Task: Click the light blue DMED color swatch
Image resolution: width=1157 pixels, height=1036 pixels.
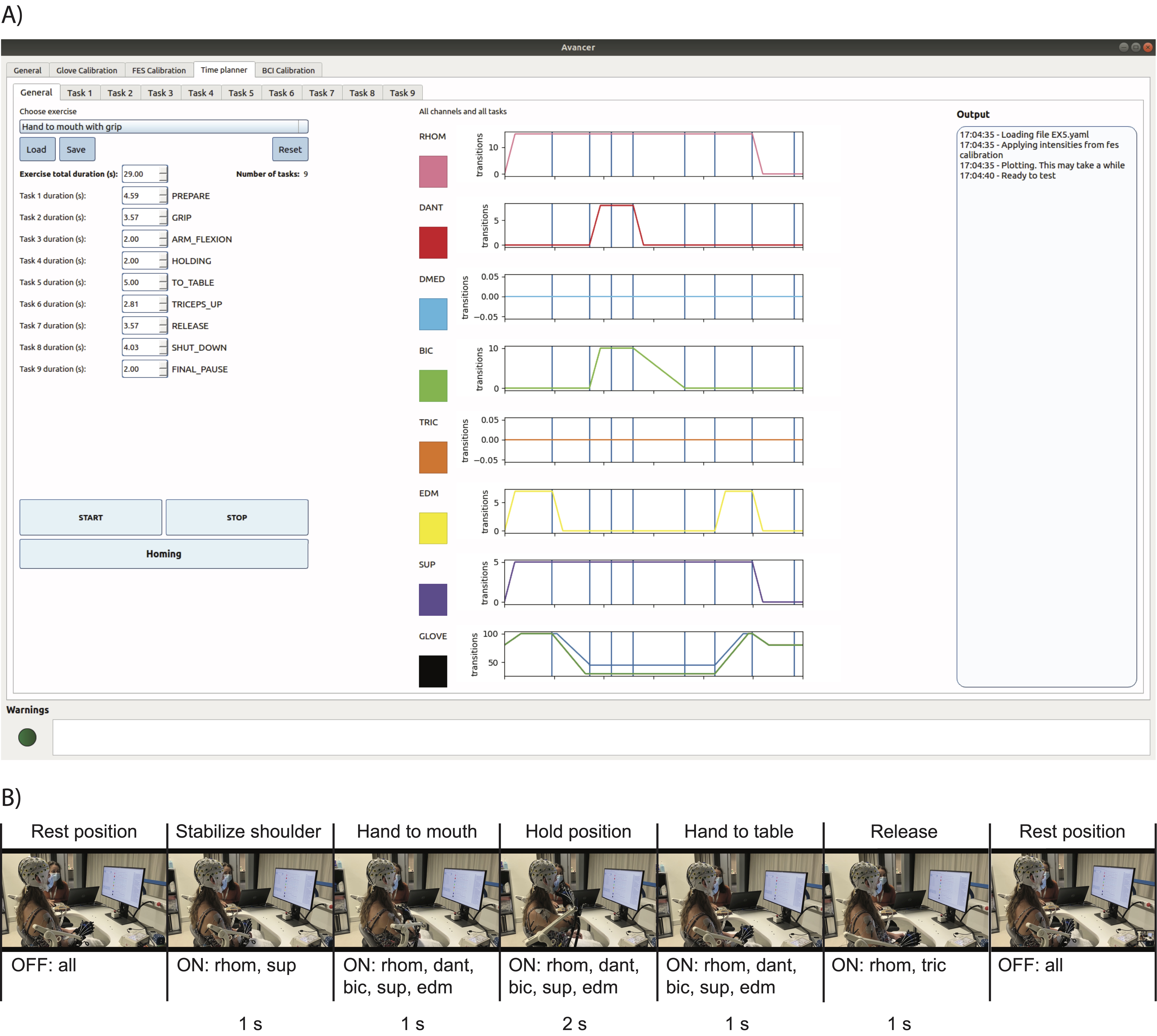Action: click(433, 314)
